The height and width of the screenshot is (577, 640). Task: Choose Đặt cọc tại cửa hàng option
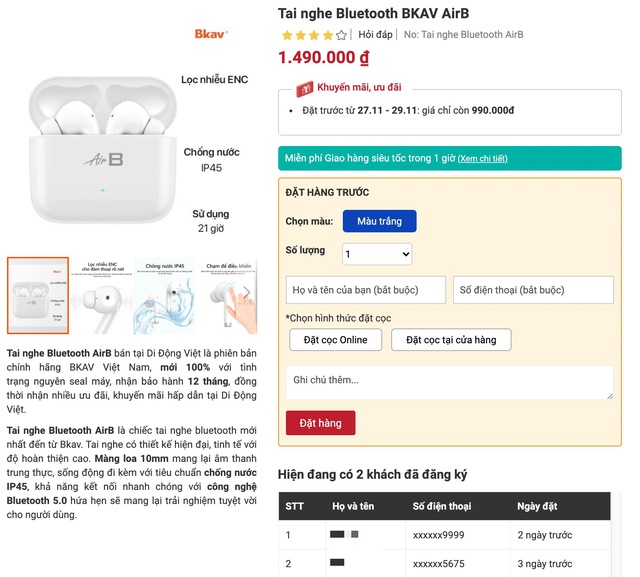coord(451,340)
